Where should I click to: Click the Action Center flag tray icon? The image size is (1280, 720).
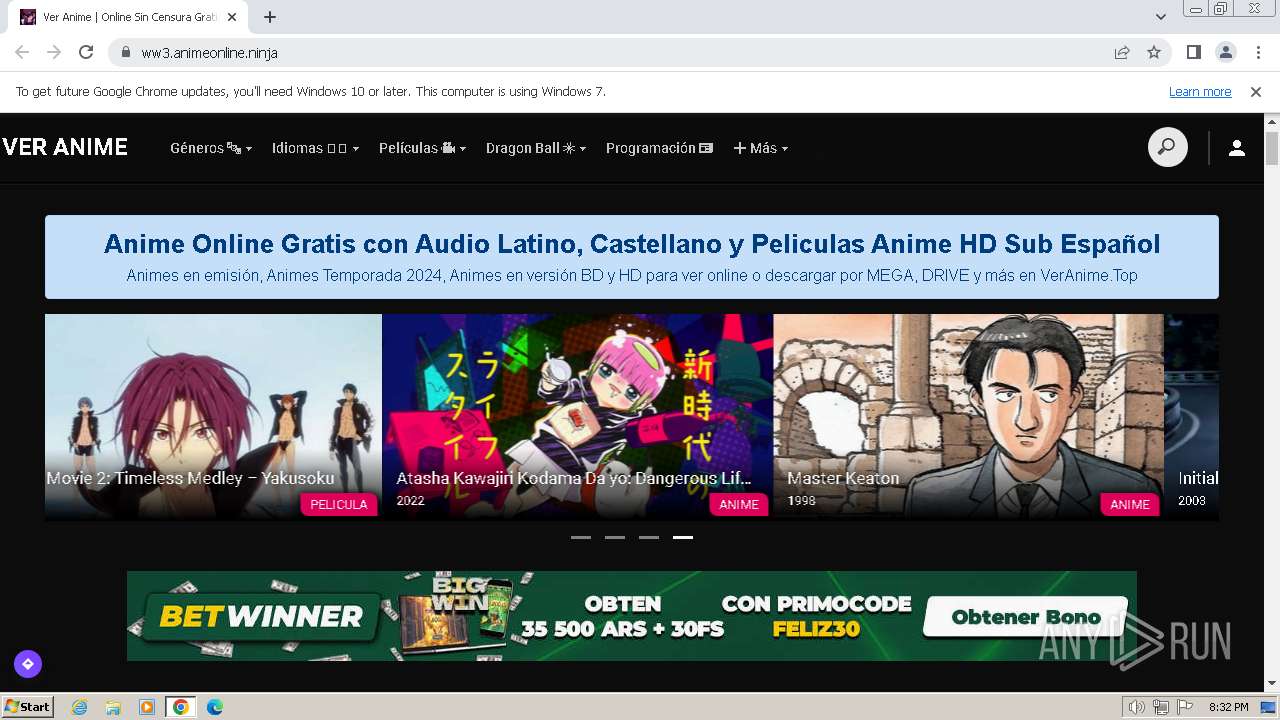(x=1183, y=707)
